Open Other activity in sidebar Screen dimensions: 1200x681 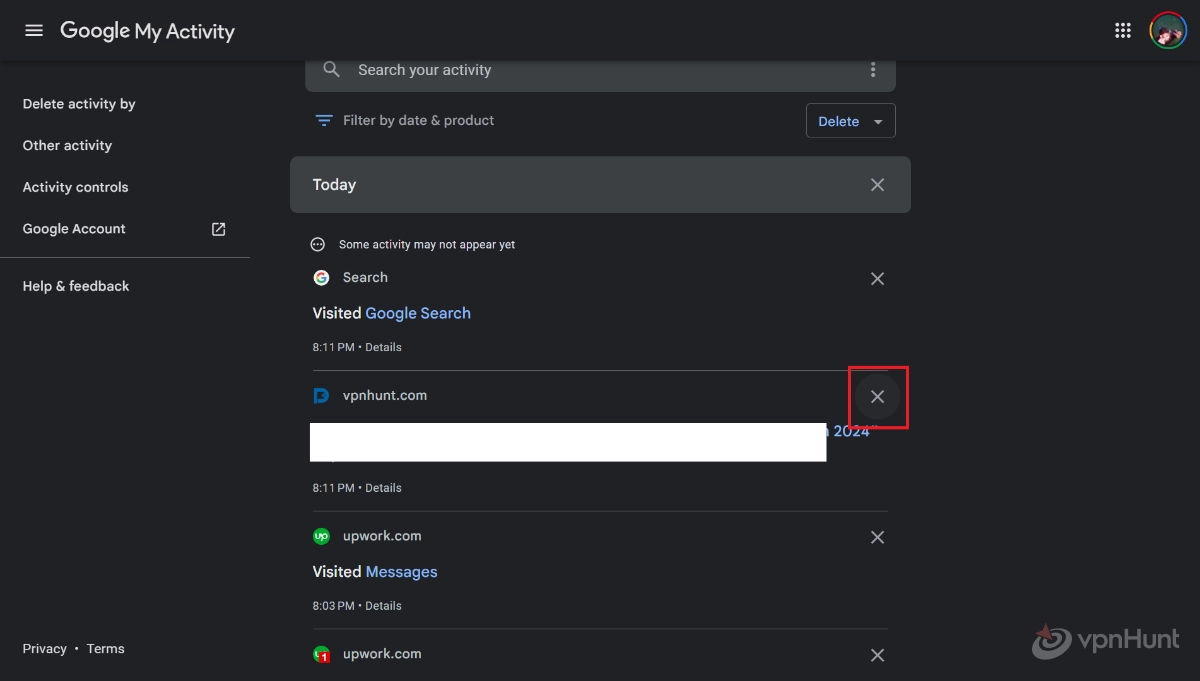67,146
